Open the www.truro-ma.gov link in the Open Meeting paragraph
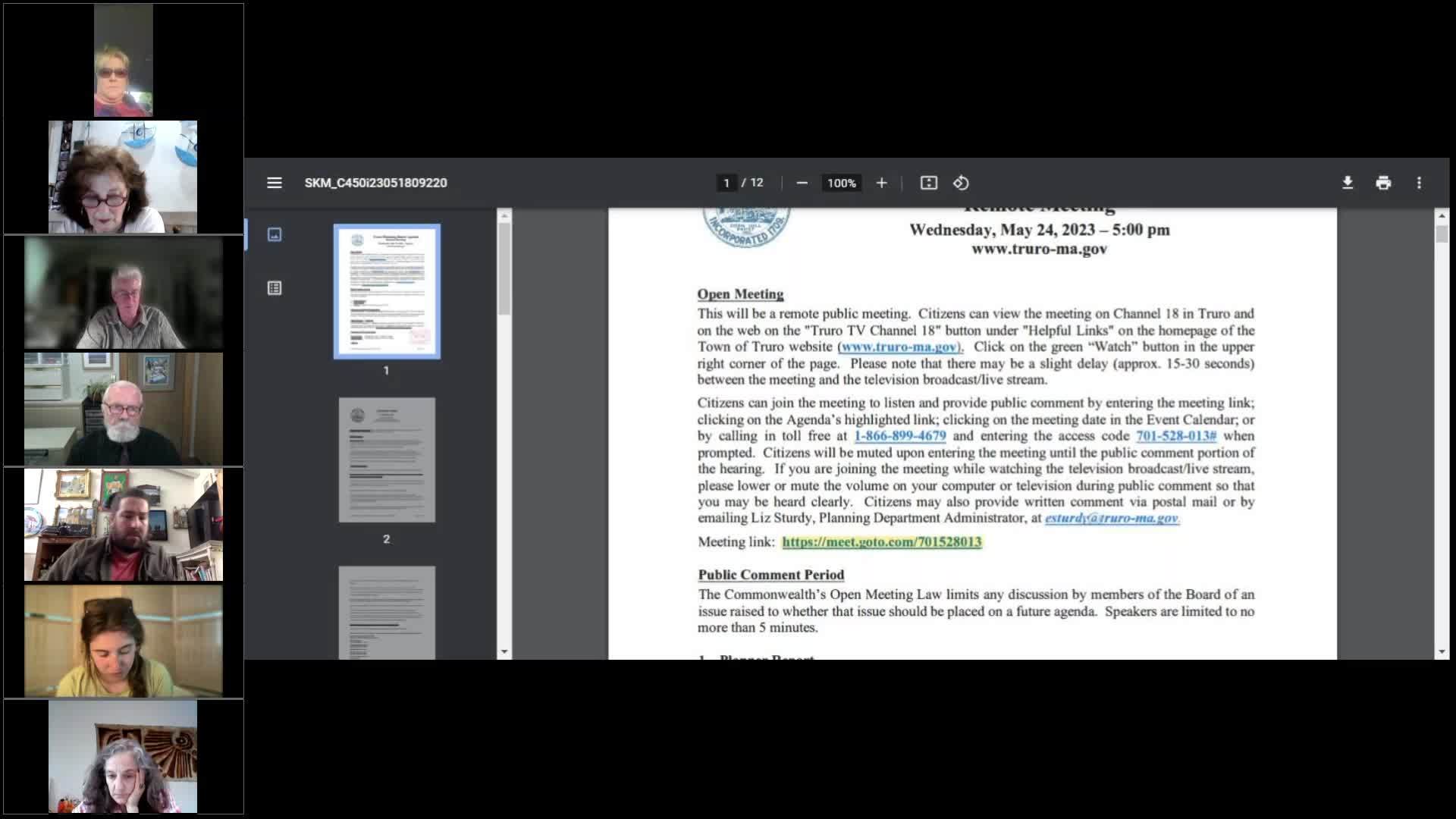Image resolution: width=1456 pixels, height=819 pixels. (899, 347)
